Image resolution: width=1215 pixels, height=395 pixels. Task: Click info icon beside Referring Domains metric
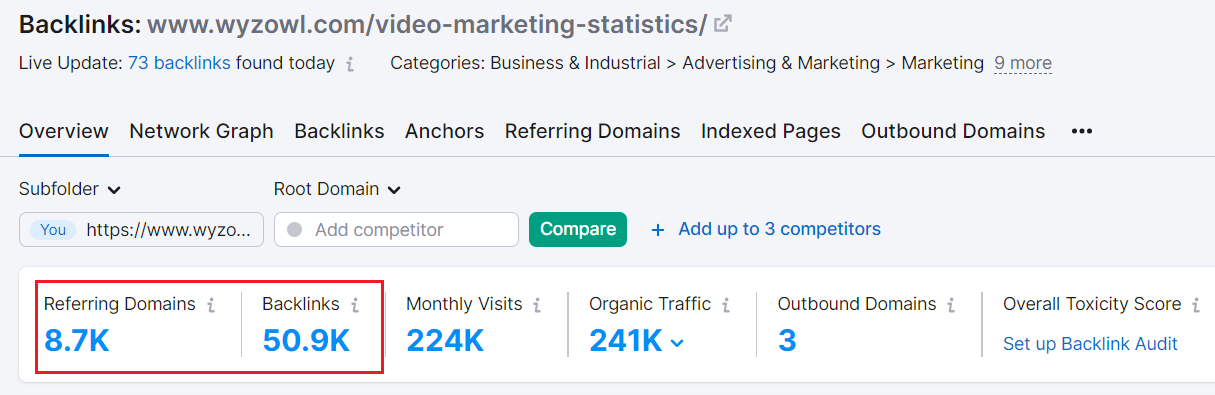[211, 305]
